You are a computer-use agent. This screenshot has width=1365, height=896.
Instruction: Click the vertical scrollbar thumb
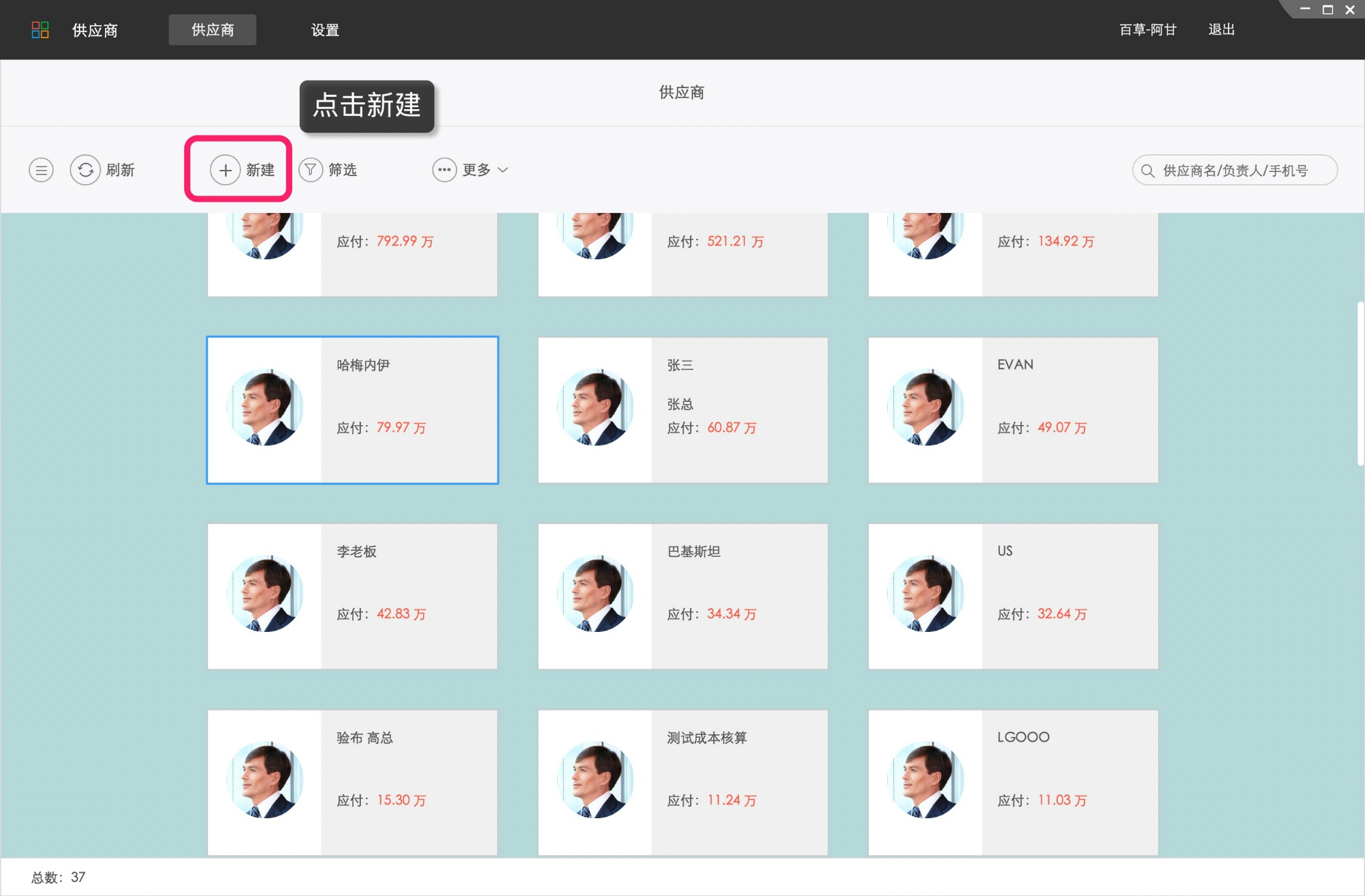[x=1360, y=384]
